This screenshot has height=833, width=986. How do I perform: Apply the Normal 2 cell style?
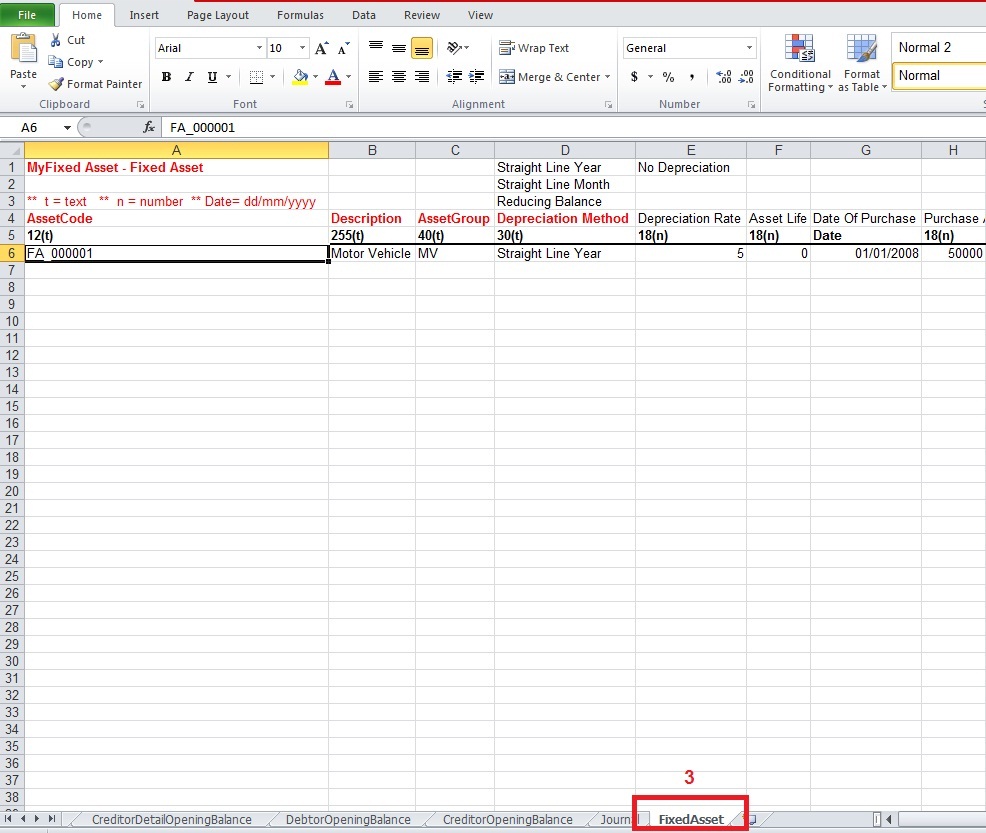[935, 47]
